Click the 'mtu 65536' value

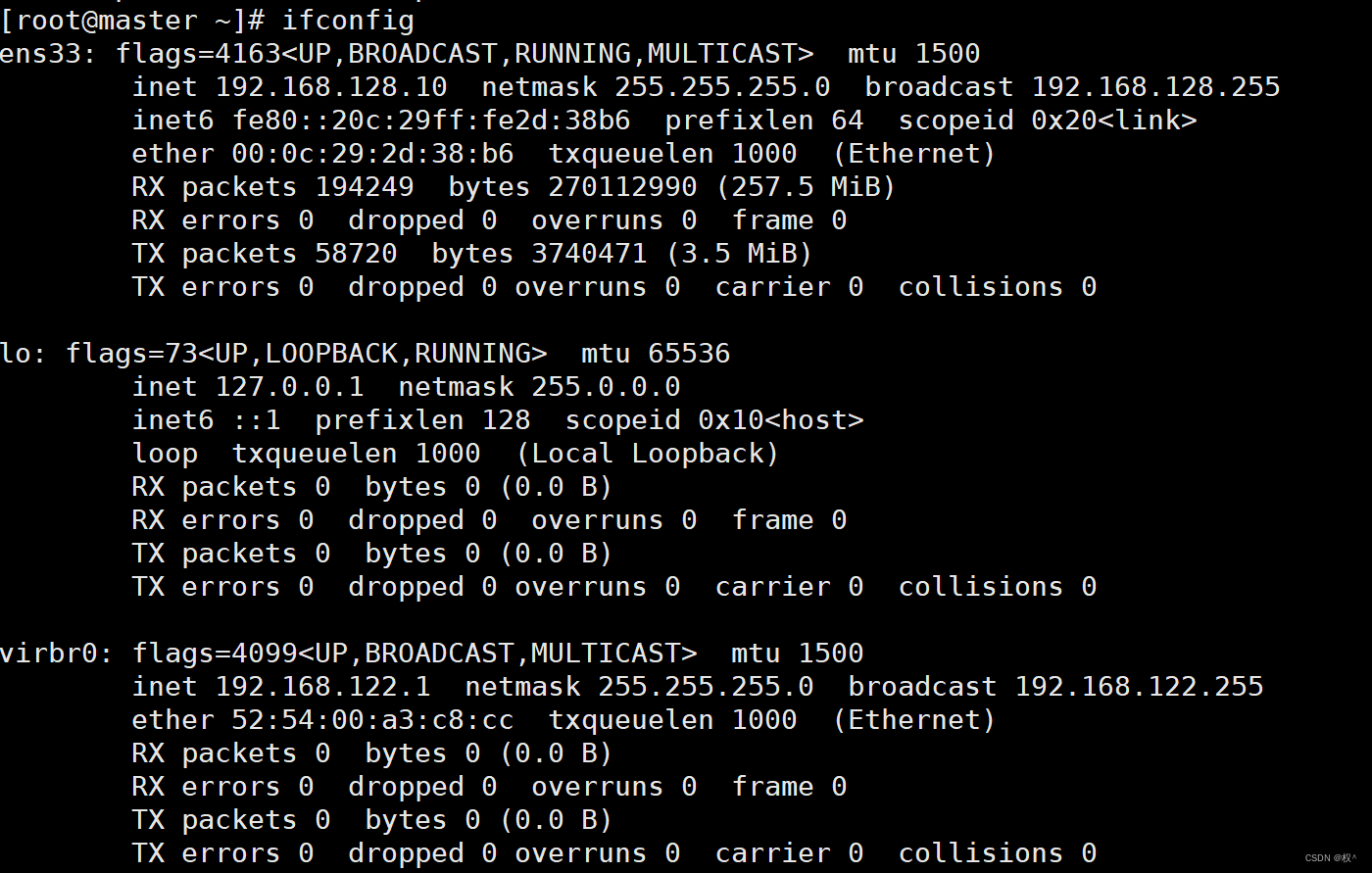(656, 353)
